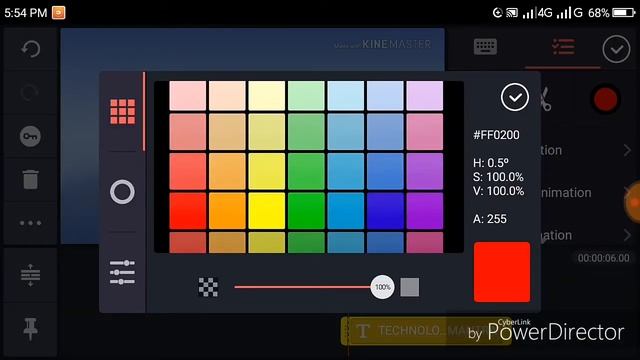
Task: Pick the bright orange swatch
Action: (227, 211)
